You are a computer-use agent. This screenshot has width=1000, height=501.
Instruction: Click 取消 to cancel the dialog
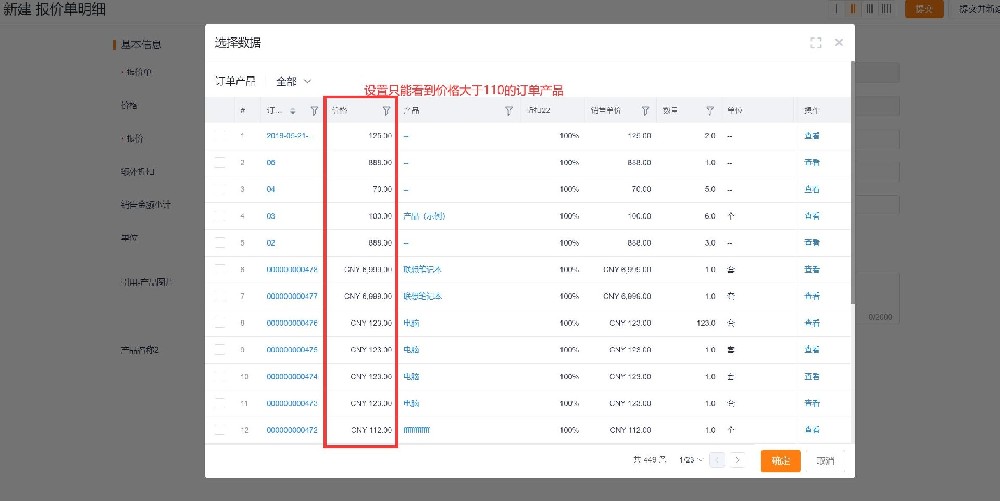(x=825, y=460)
